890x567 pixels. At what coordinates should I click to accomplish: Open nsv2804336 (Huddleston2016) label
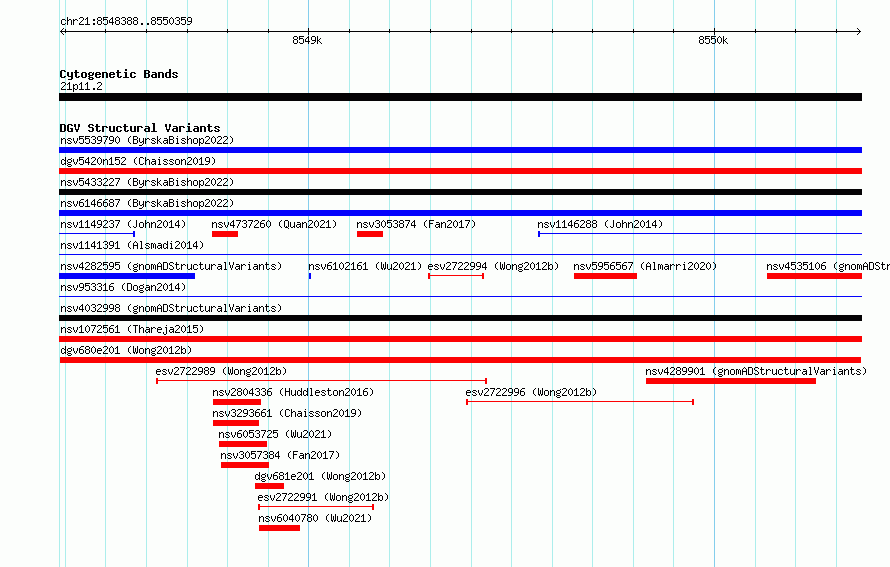point(293,392)
